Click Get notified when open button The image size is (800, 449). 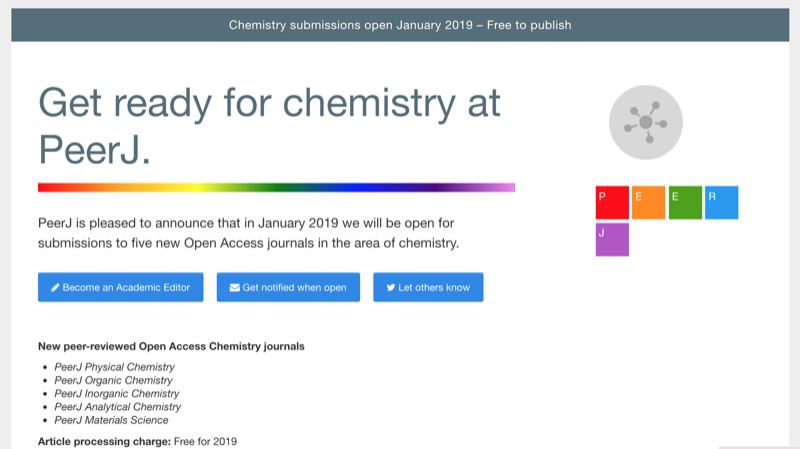(x=288, y=287)
